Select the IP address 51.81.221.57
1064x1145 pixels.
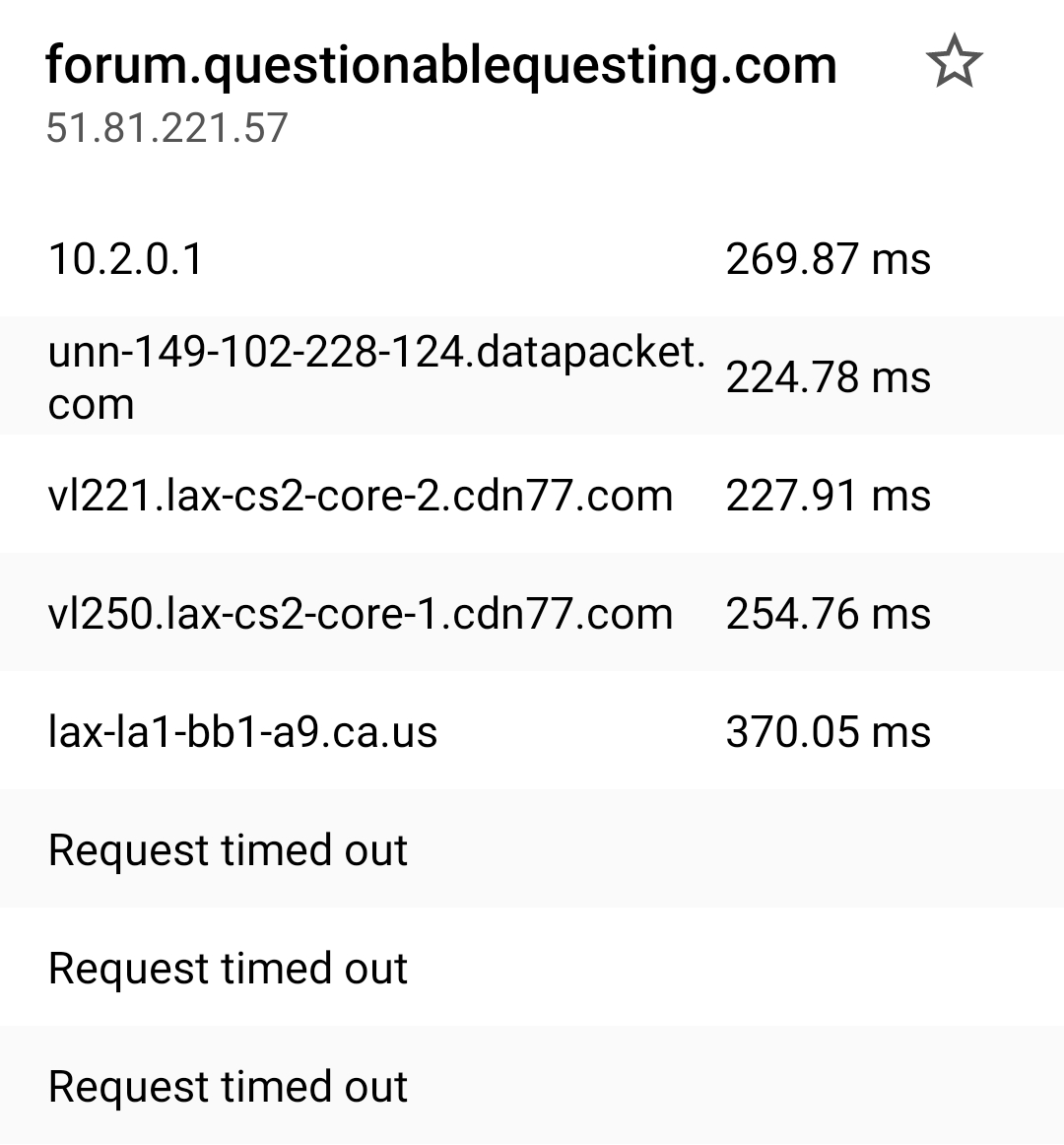point(166,126)
